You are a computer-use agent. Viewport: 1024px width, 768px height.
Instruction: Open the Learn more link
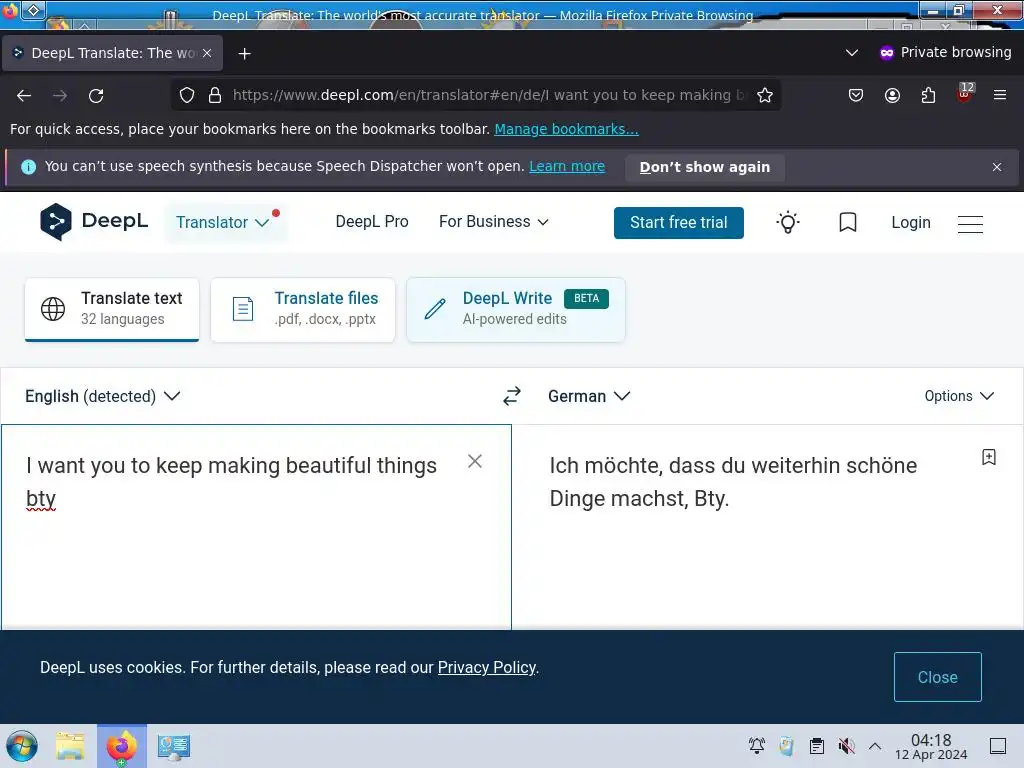567,167
